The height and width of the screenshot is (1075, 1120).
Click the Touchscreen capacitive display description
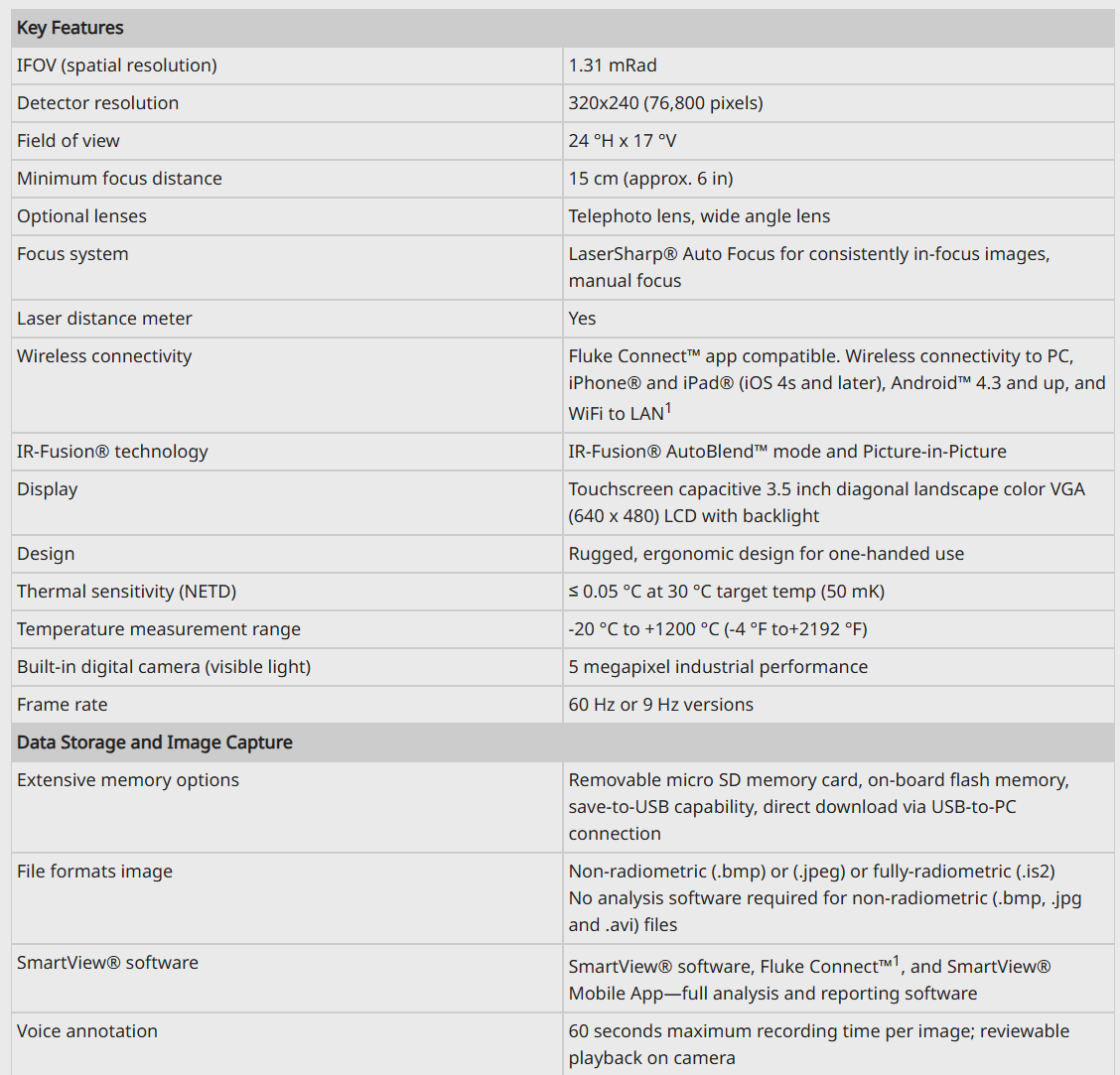826,503
